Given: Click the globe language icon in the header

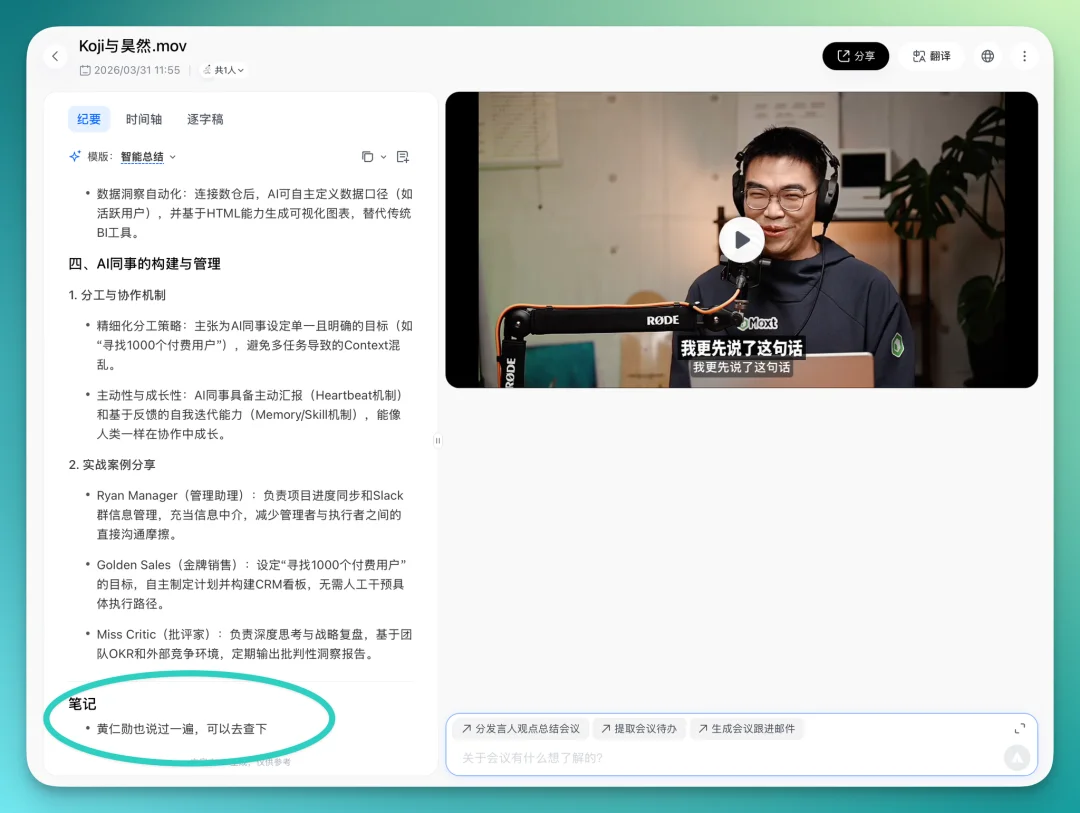Looking at the screenshot, I should tap(987, 56).
